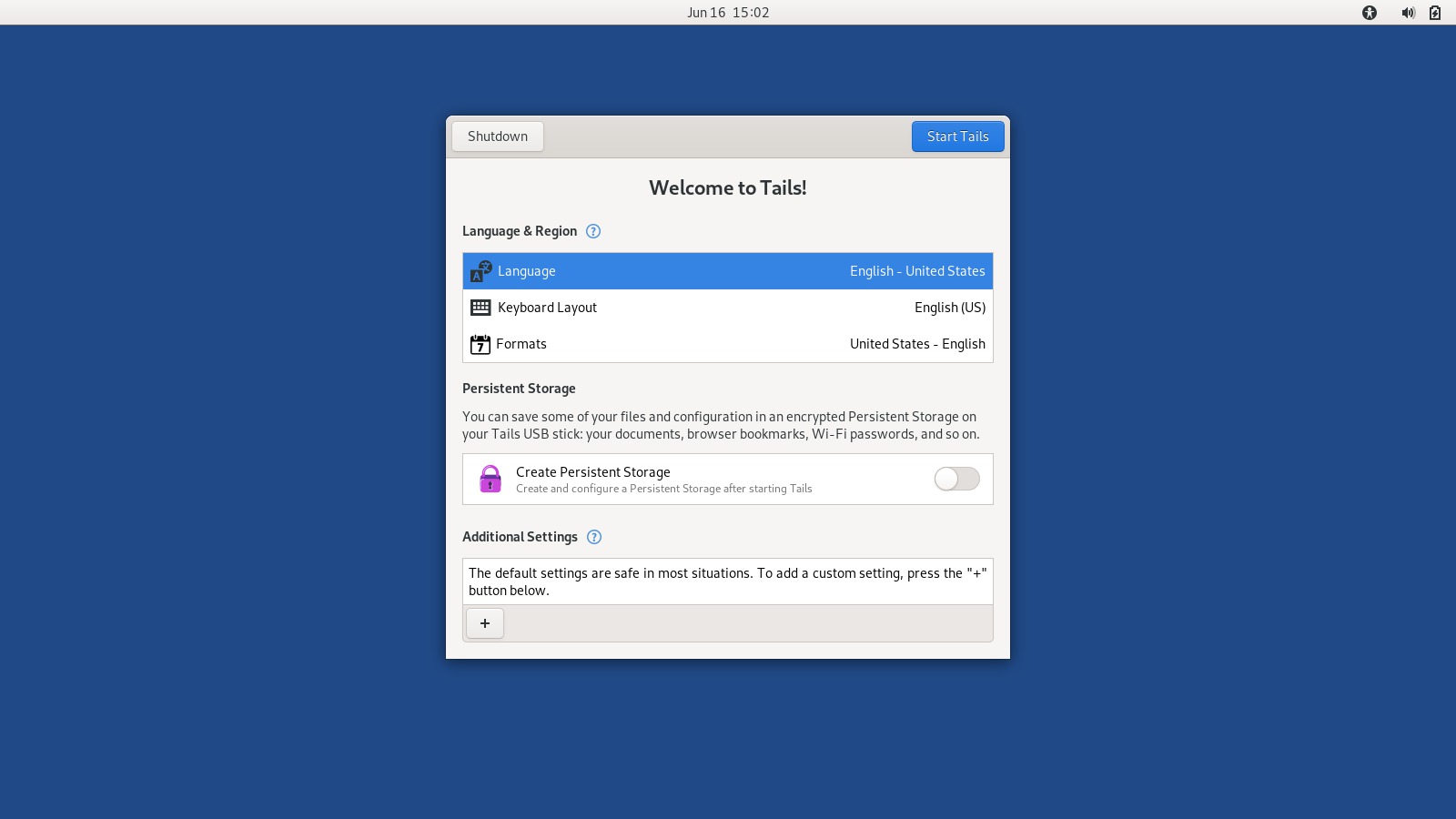This screenshot has height=819, width=1456.
Task: Open the accessibility menu in top bar
Action: pyautogui.click(x=1370, y=13)
